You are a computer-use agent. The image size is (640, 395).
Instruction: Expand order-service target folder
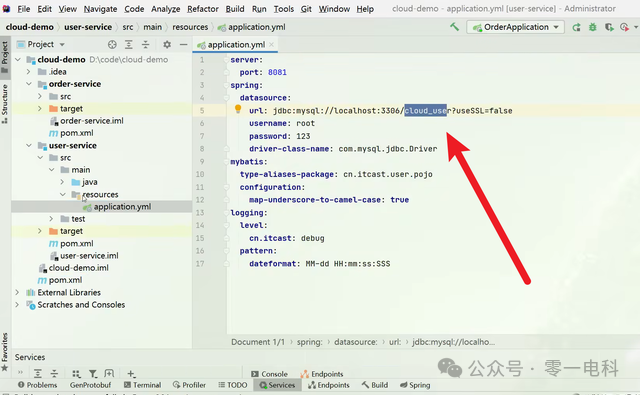coord(40,109)
